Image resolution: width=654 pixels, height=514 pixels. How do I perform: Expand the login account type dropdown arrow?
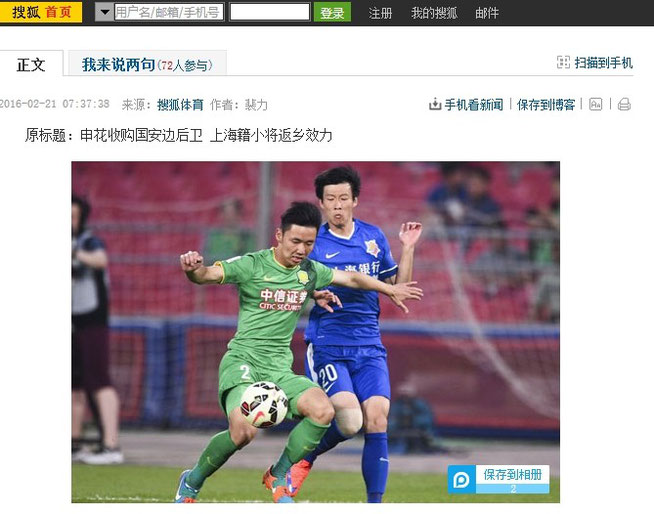(104, 12)
